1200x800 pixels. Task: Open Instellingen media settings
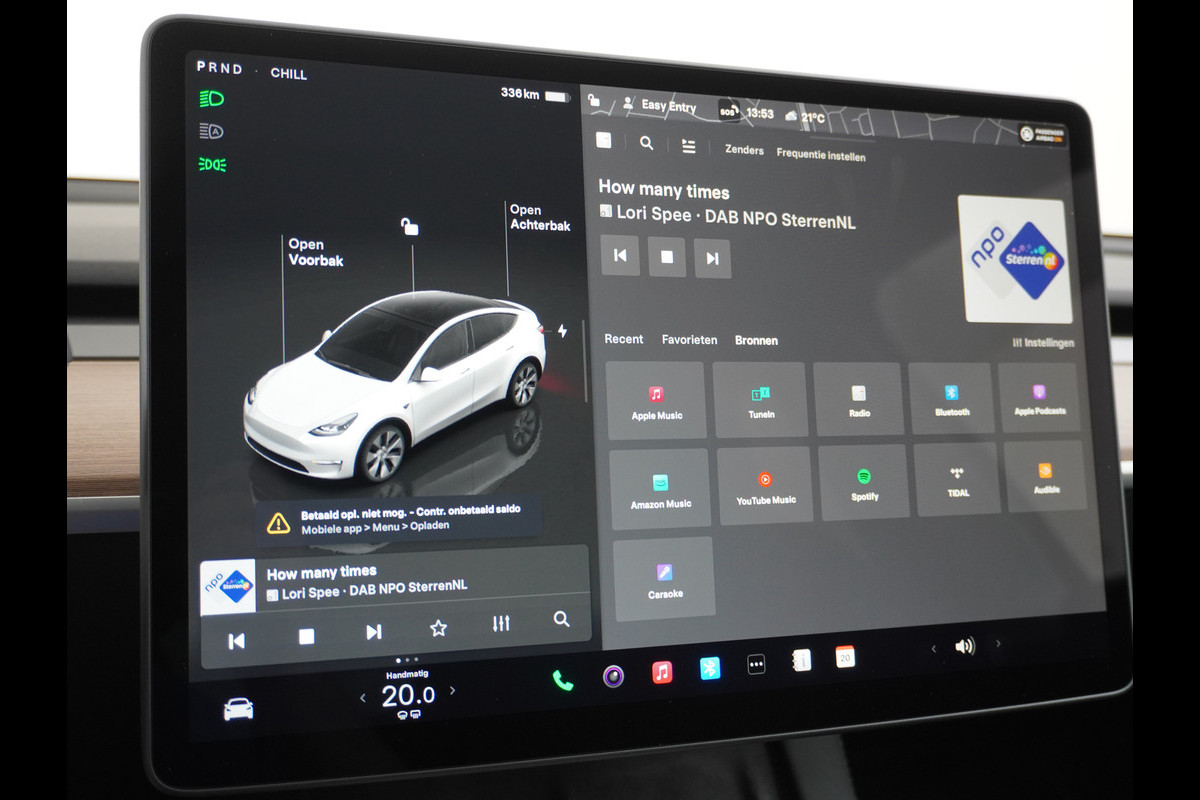point(1043,343)
